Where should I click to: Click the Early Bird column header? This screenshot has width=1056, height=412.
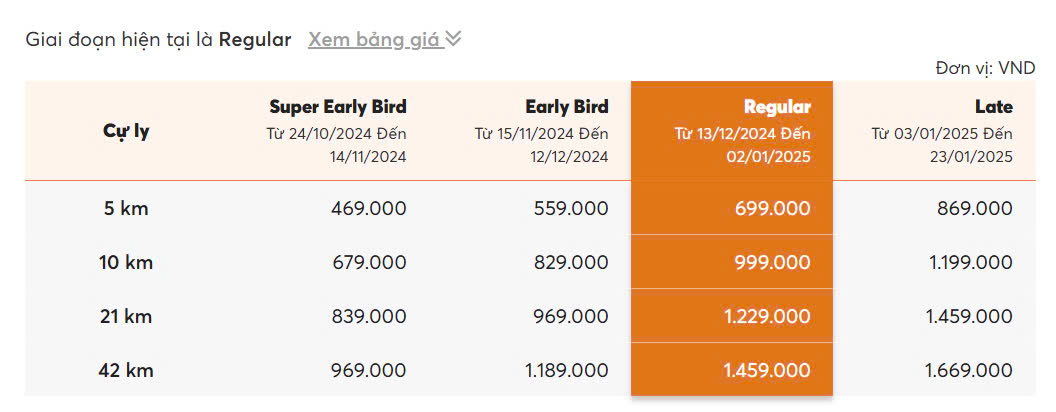(566, 107)
